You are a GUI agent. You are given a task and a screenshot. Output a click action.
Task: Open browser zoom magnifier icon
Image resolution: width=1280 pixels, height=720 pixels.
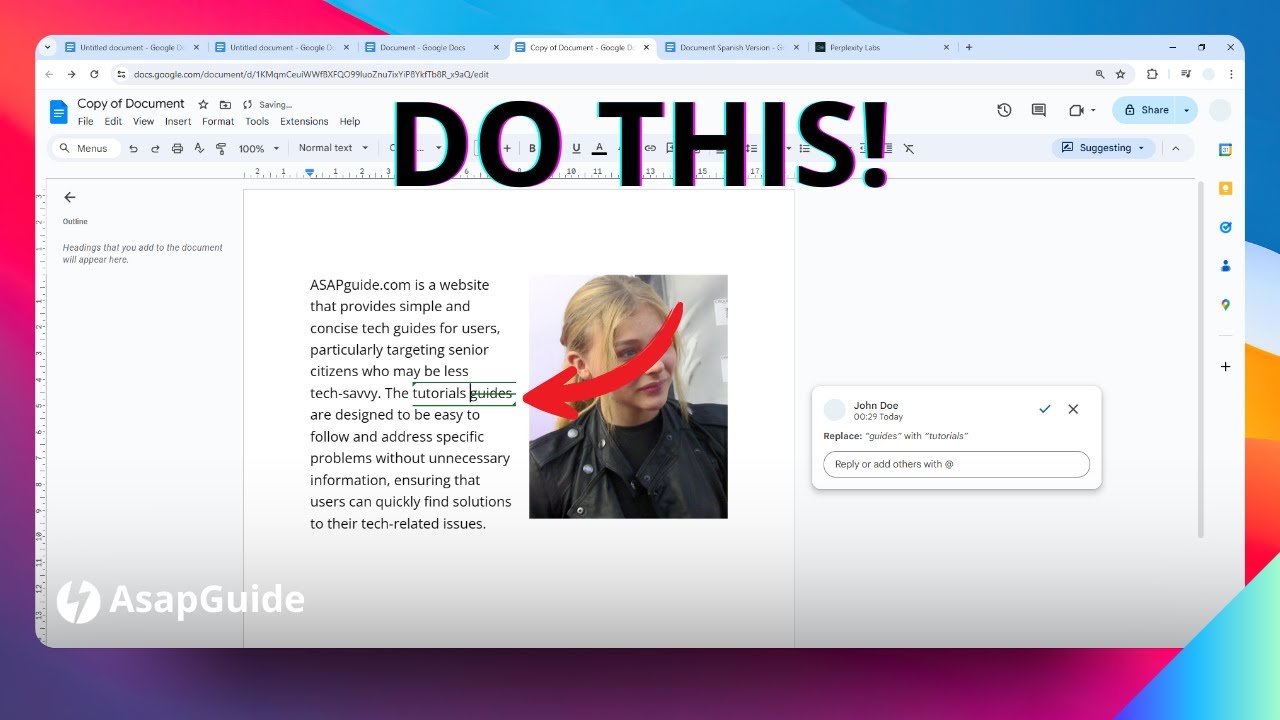1100,74
